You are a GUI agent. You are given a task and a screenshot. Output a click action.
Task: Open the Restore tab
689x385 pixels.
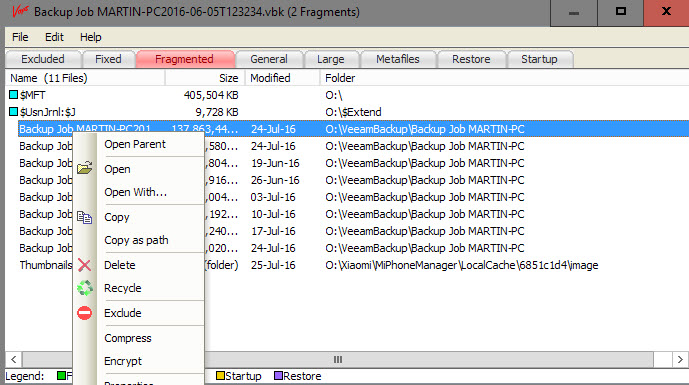(x=471, y=59)
